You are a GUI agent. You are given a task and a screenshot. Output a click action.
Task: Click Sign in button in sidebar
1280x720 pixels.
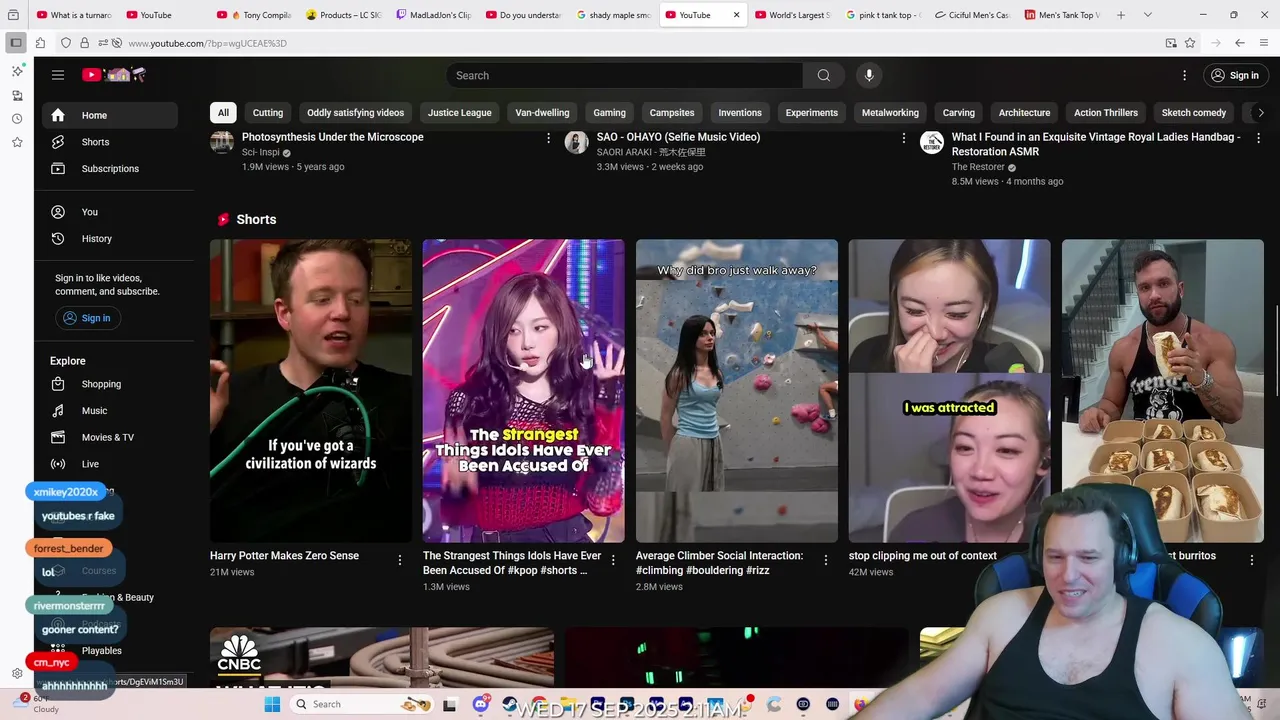tap(86, 318)
